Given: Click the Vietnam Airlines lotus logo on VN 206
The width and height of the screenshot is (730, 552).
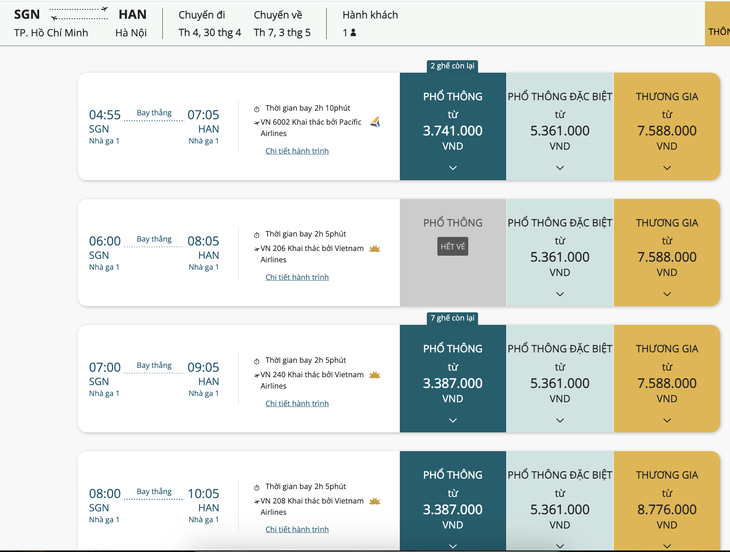Looking at the screenshot, I should point(375,249).
